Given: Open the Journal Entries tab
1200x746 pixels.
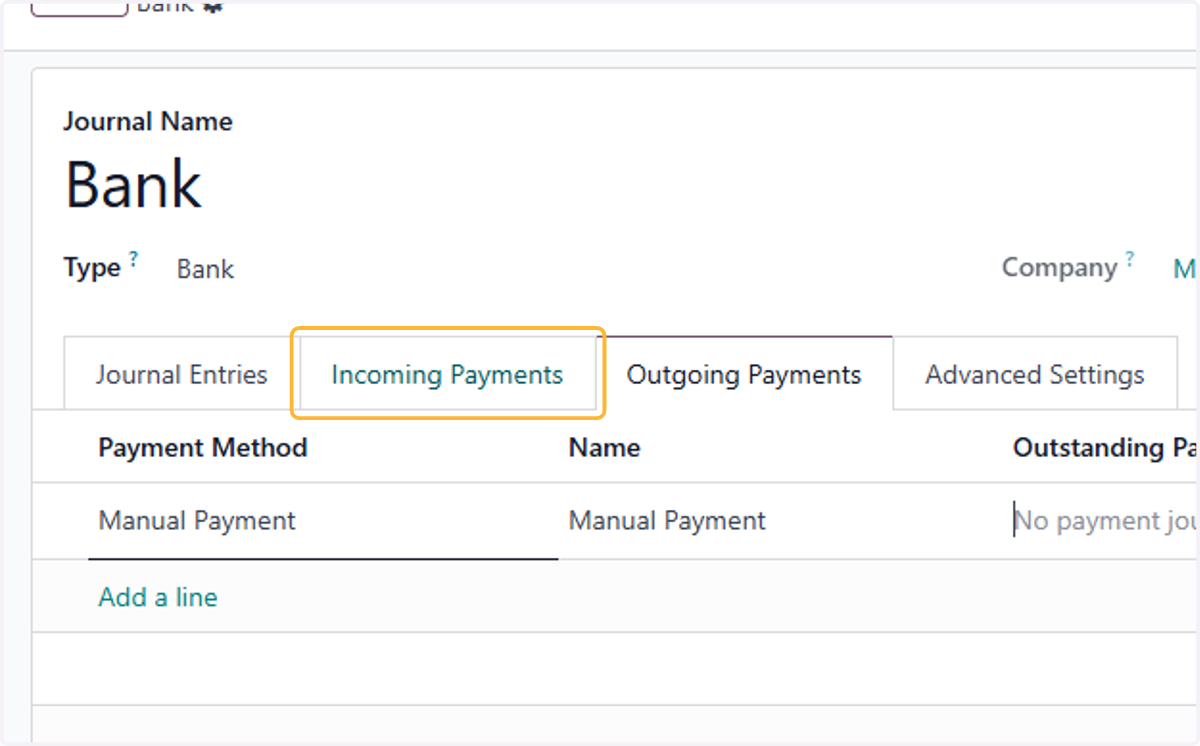Looking at the screenshot, I should (x=181, y=374).
